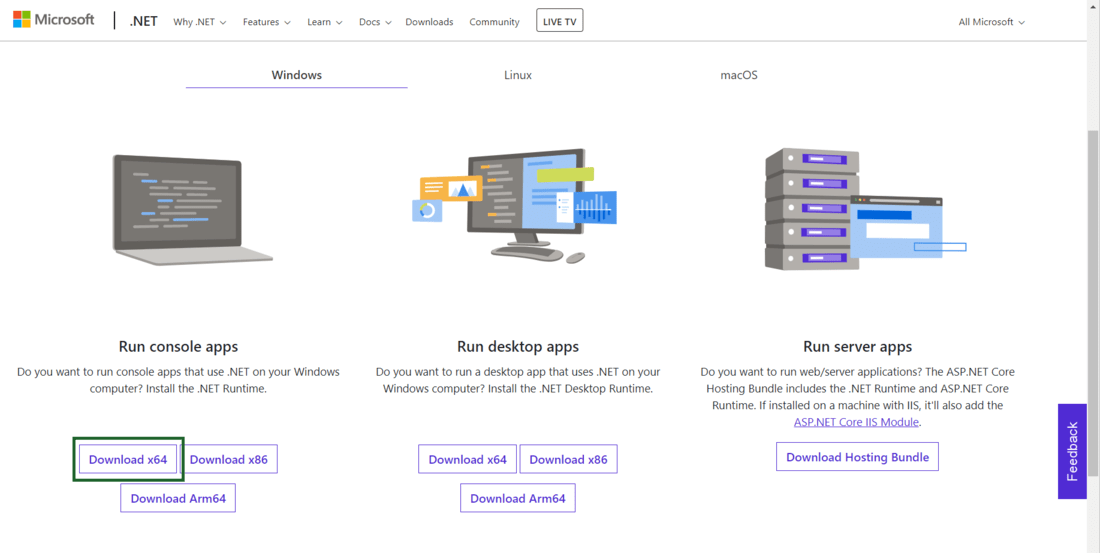Open the Community page
The width and height of the screenshot is (1100, 553).
coord(495,22)
